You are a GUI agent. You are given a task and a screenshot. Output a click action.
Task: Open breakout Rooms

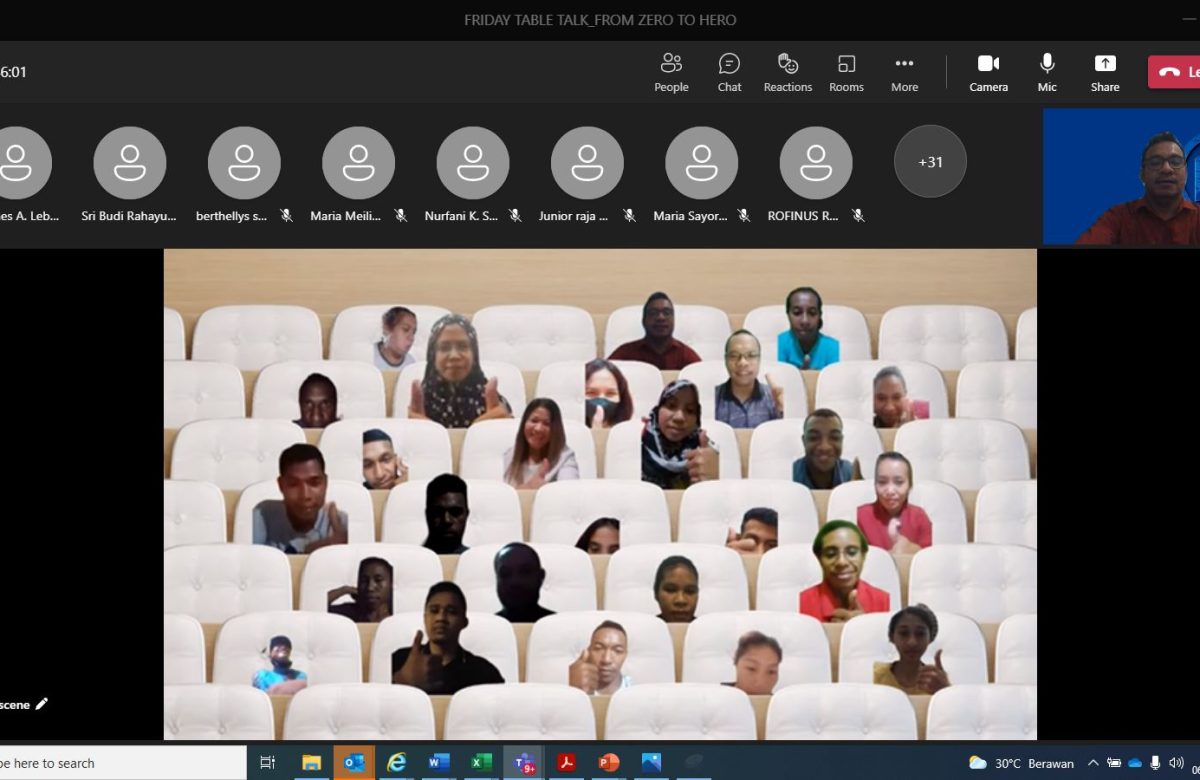846,72
